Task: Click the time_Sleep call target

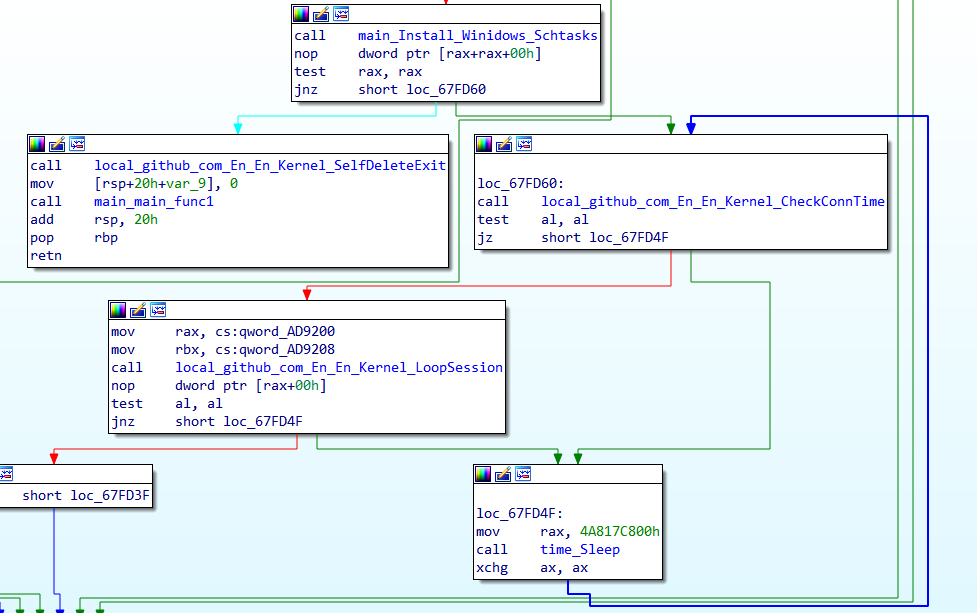Action: (x=580, y=550)
